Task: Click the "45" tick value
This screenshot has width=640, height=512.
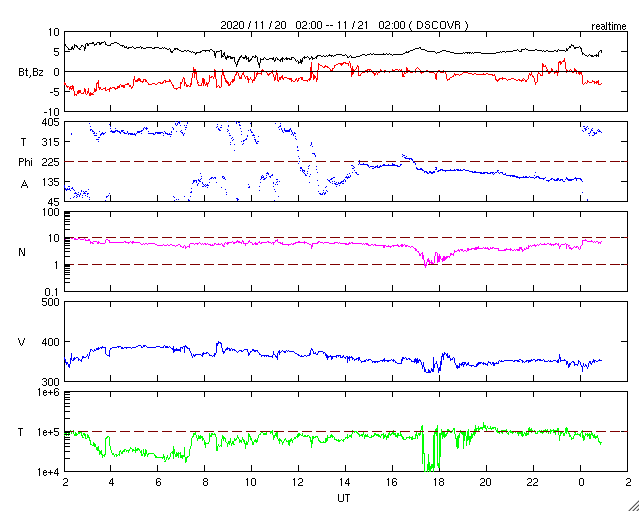Action: (55, 201)
